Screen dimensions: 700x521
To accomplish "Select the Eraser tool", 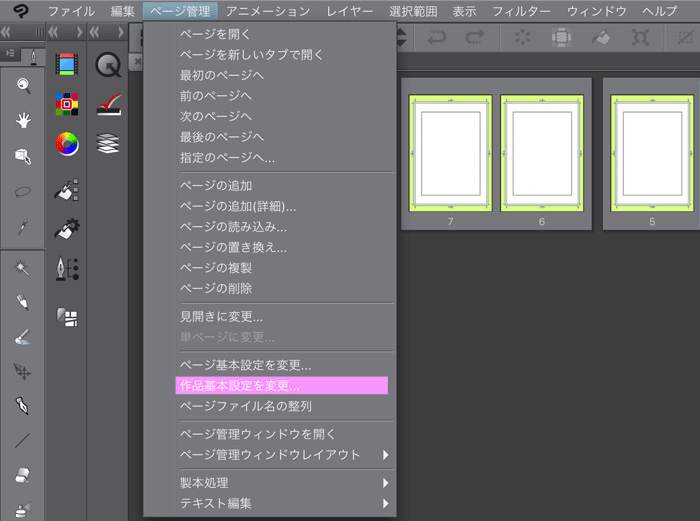I will (x=22, y=475).
